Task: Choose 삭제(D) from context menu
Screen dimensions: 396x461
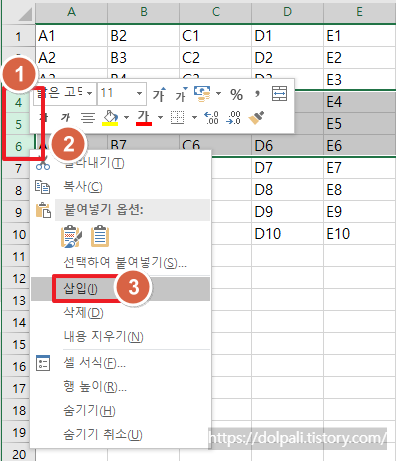Action: (121, 313)
